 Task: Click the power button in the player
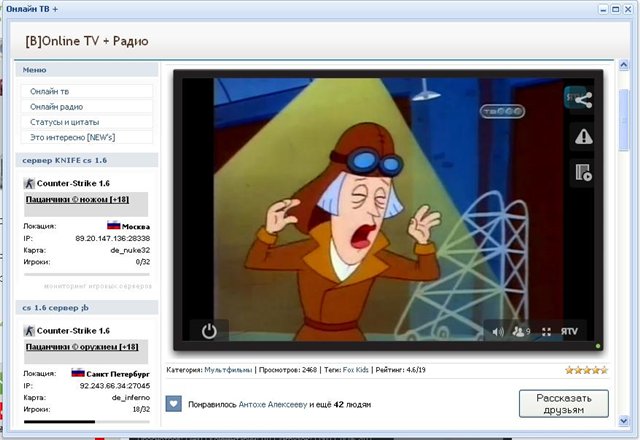pos(209,331)
